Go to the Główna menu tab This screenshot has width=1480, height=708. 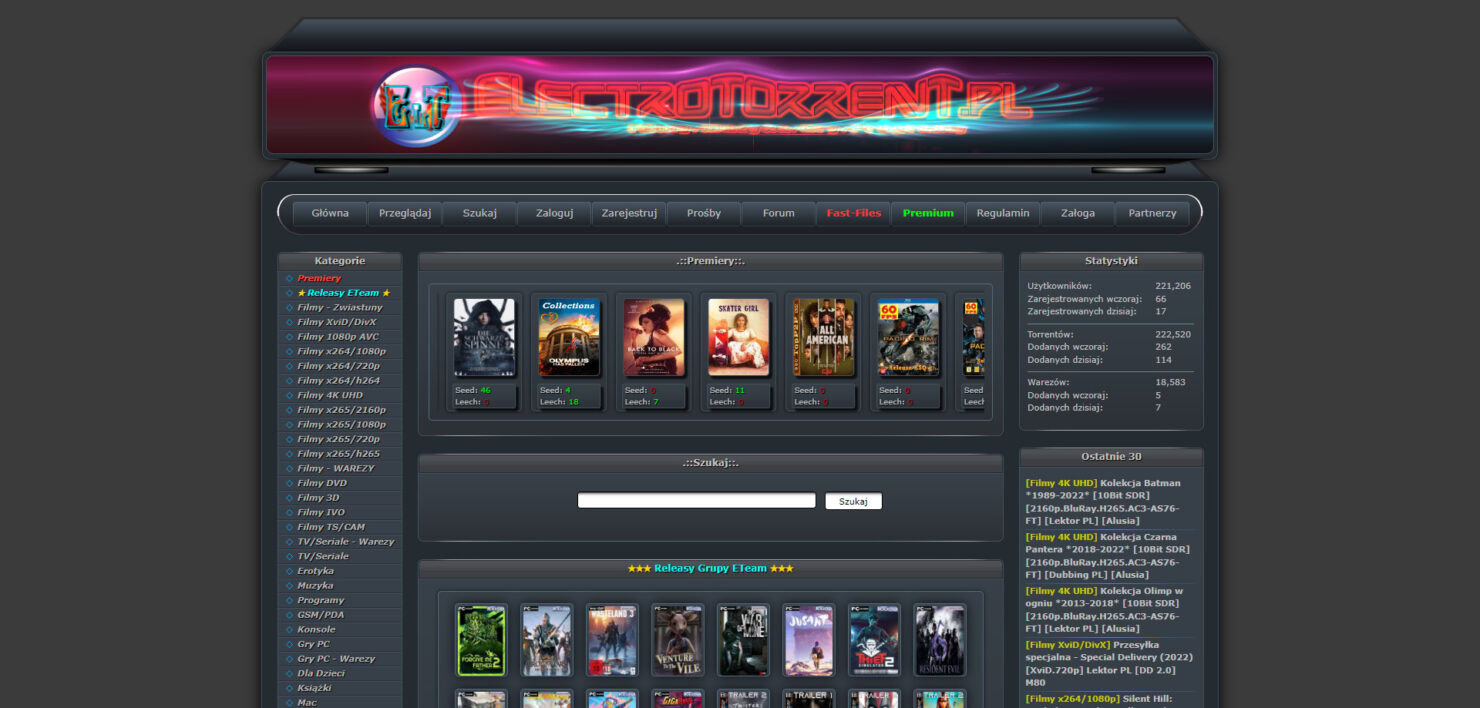pos(330,213)
